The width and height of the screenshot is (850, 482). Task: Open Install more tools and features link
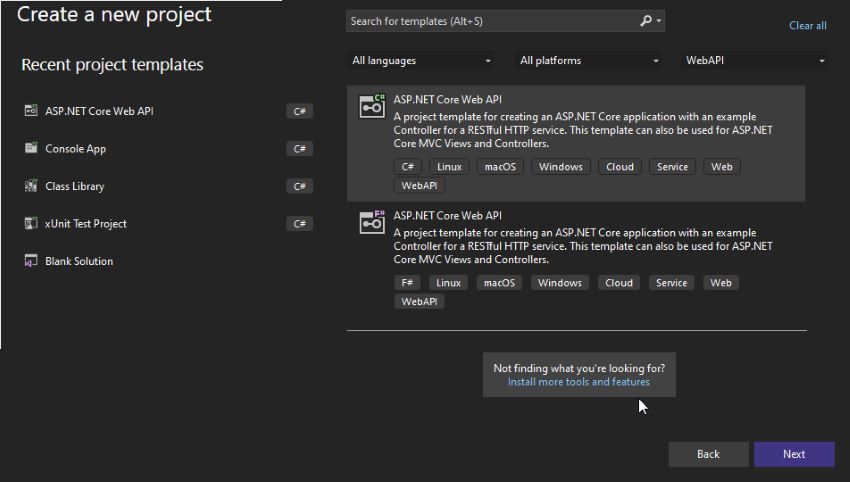pyautogui.click(x=578, y=382)
